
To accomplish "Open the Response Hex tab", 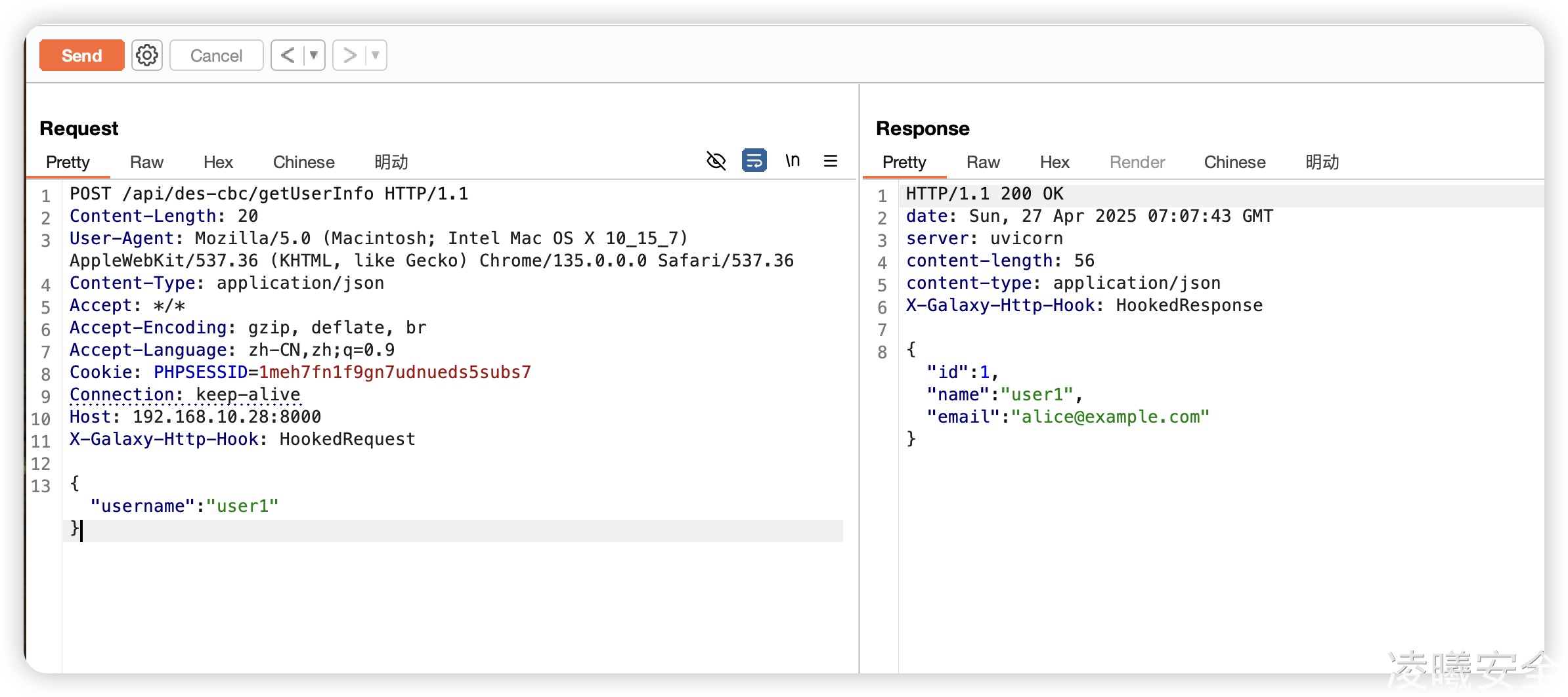I will pos(1055,162).
